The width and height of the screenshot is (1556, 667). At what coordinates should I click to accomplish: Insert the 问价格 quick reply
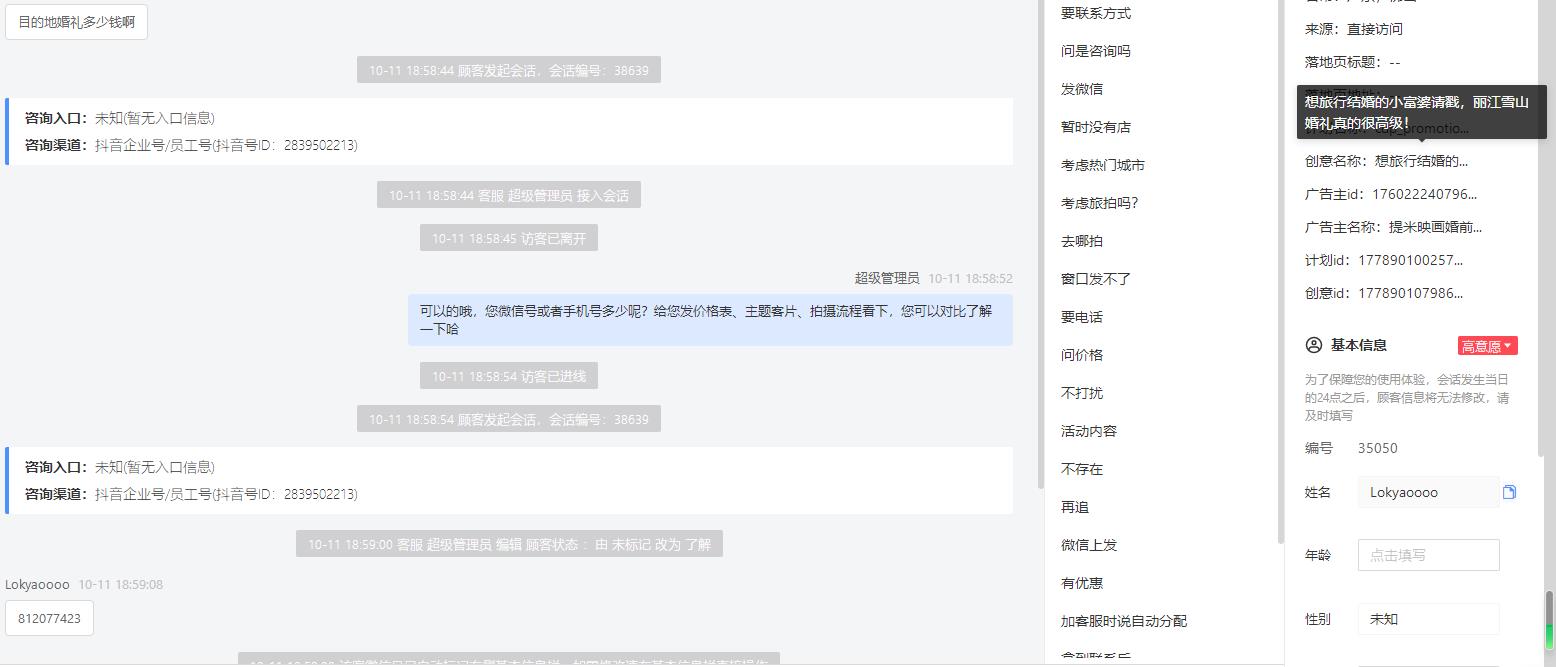click(1082, 355)
